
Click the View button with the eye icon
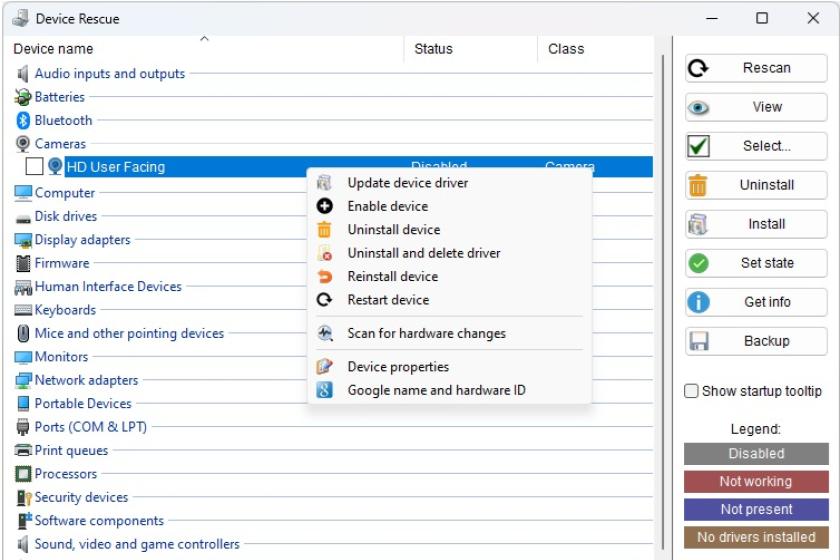(x=756, y=107)
